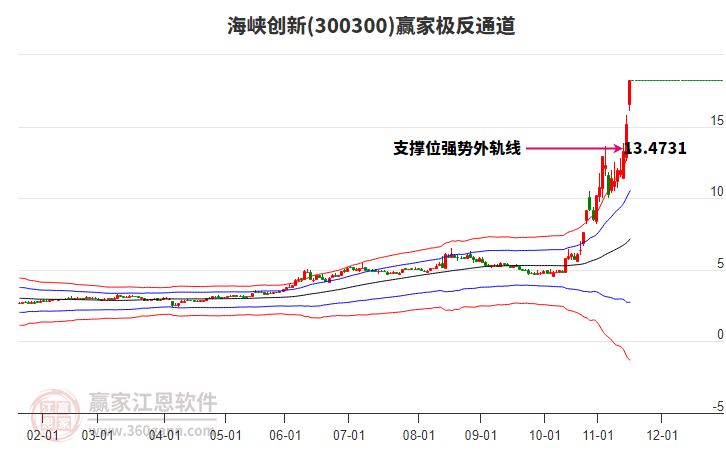The image size is (726, 450).
Task: Click the 10-01 date axis label
Action: point(544,436)
